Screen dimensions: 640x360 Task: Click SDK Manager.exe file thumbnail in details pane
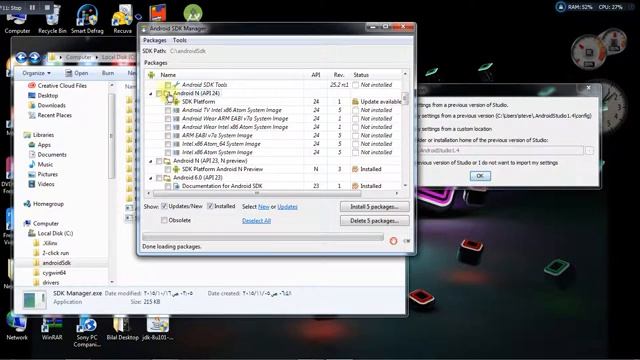34,299
